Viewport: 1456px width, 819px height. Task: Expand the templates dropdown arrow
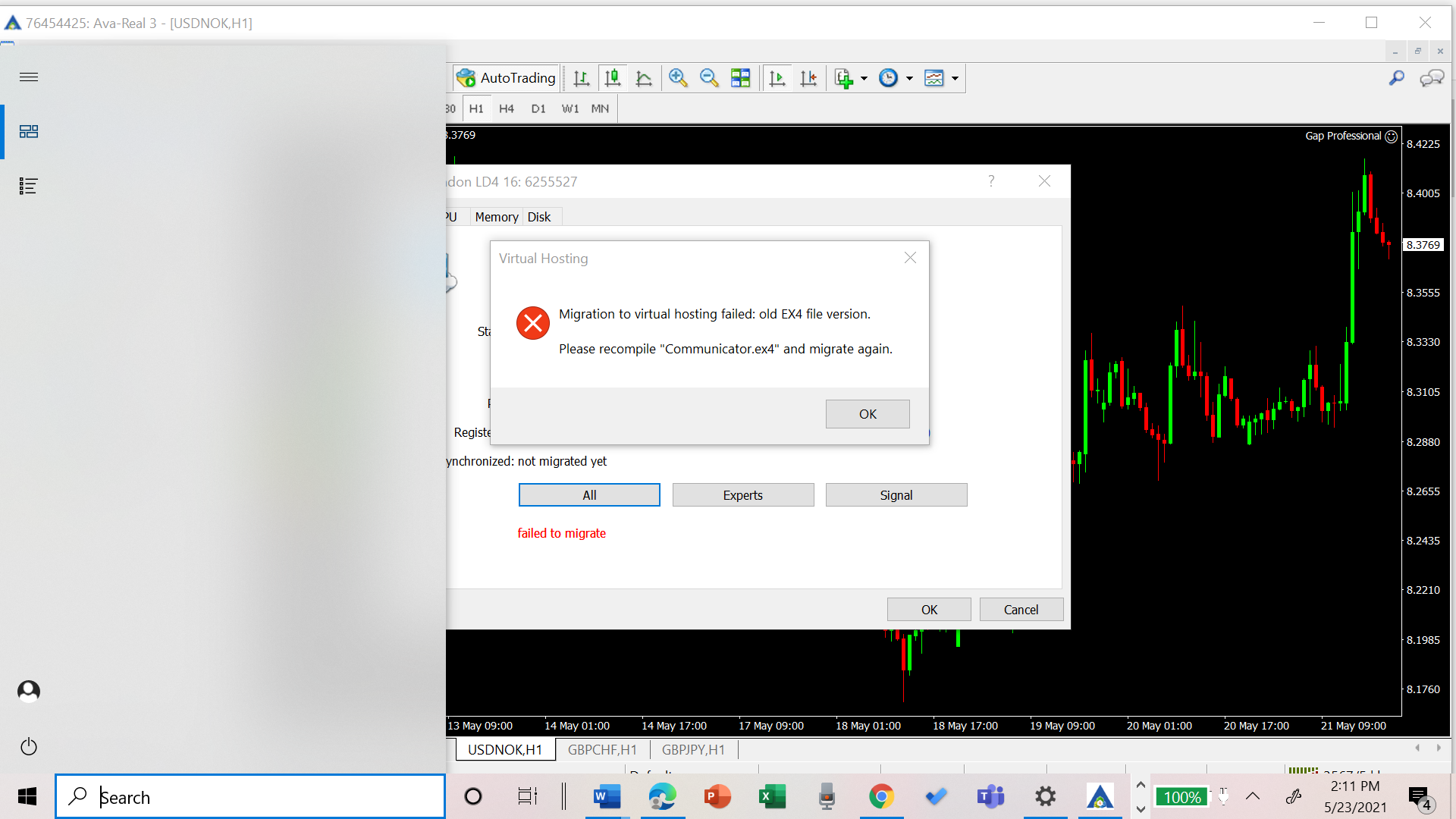point(955,78)
